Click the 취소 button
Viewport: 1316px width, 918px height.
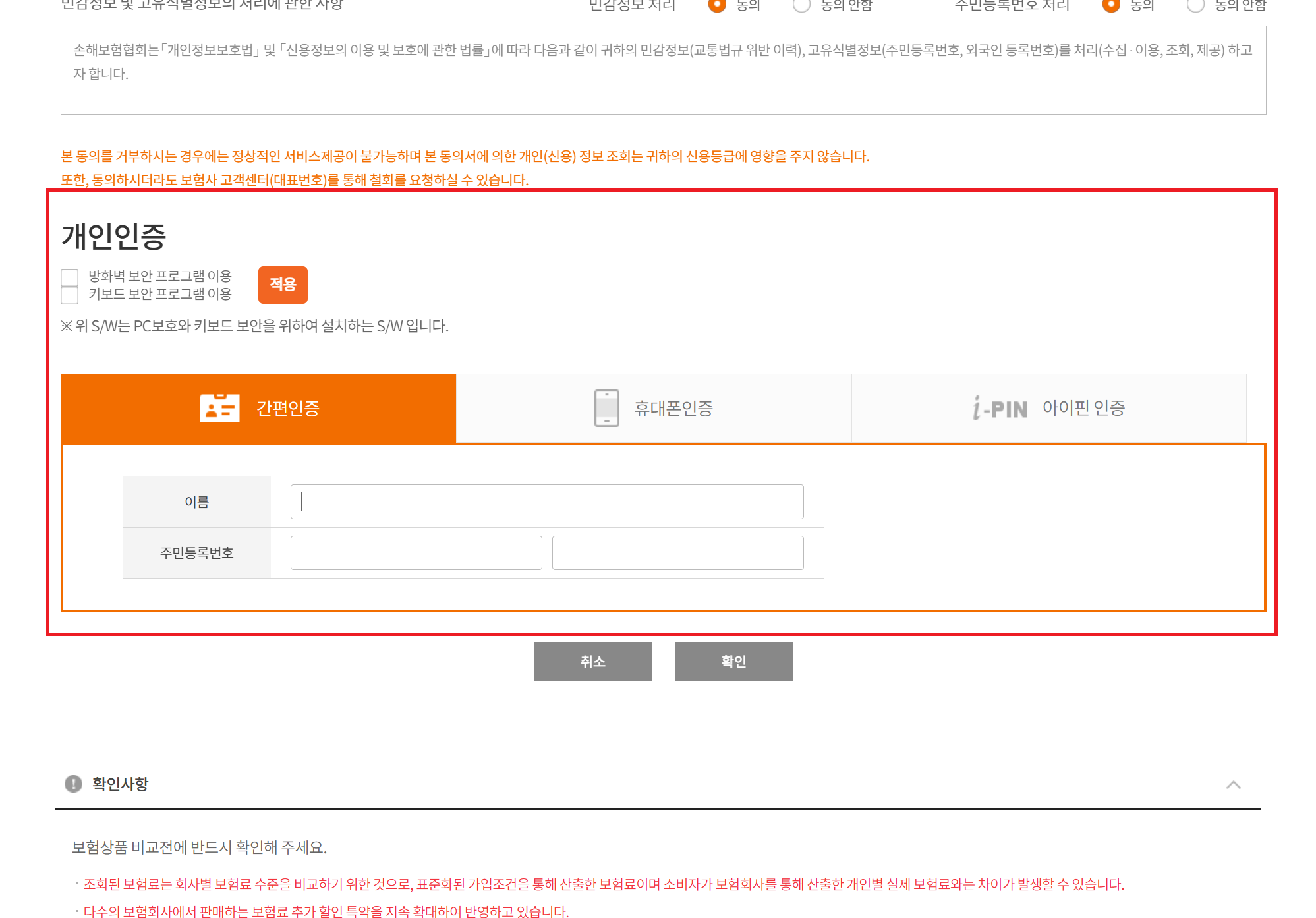(x=592, y=661)
